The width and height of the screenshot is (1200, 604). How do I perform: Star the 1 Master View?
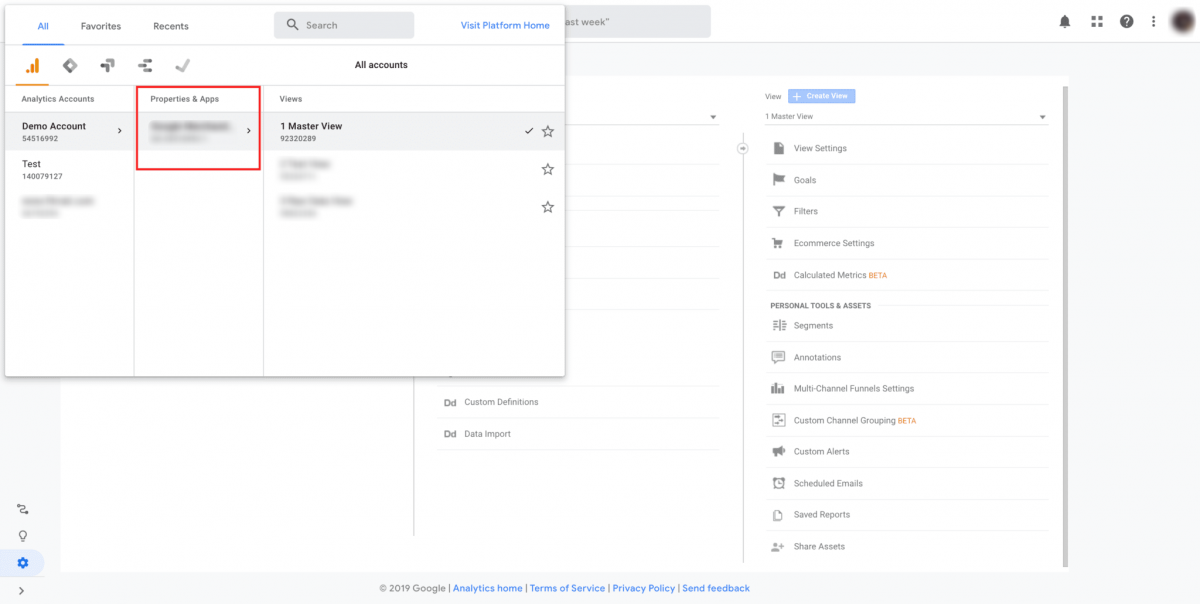click(548, 131)
